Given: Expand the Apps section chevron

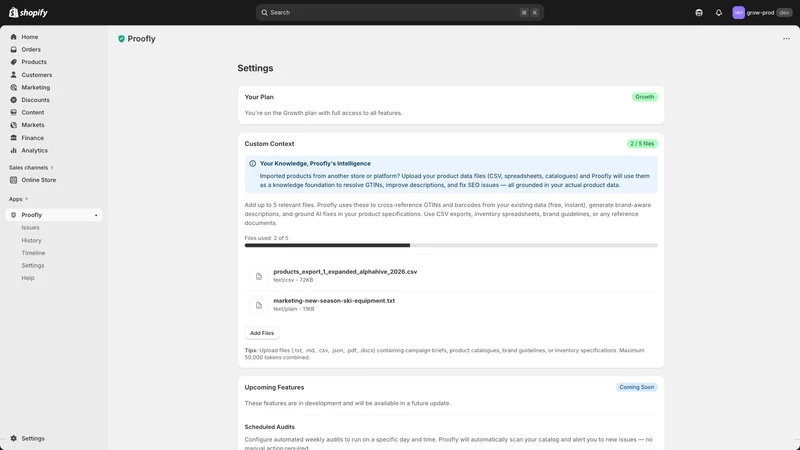Looking at the screenshot, I should point(27,199).
